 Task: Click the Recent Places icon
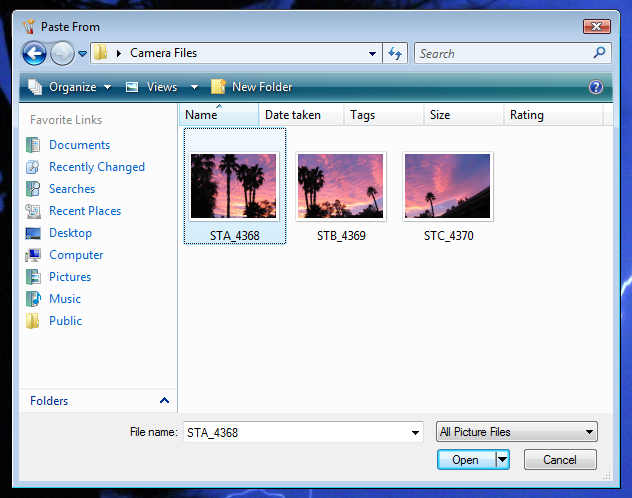click(x=33, y=211)
